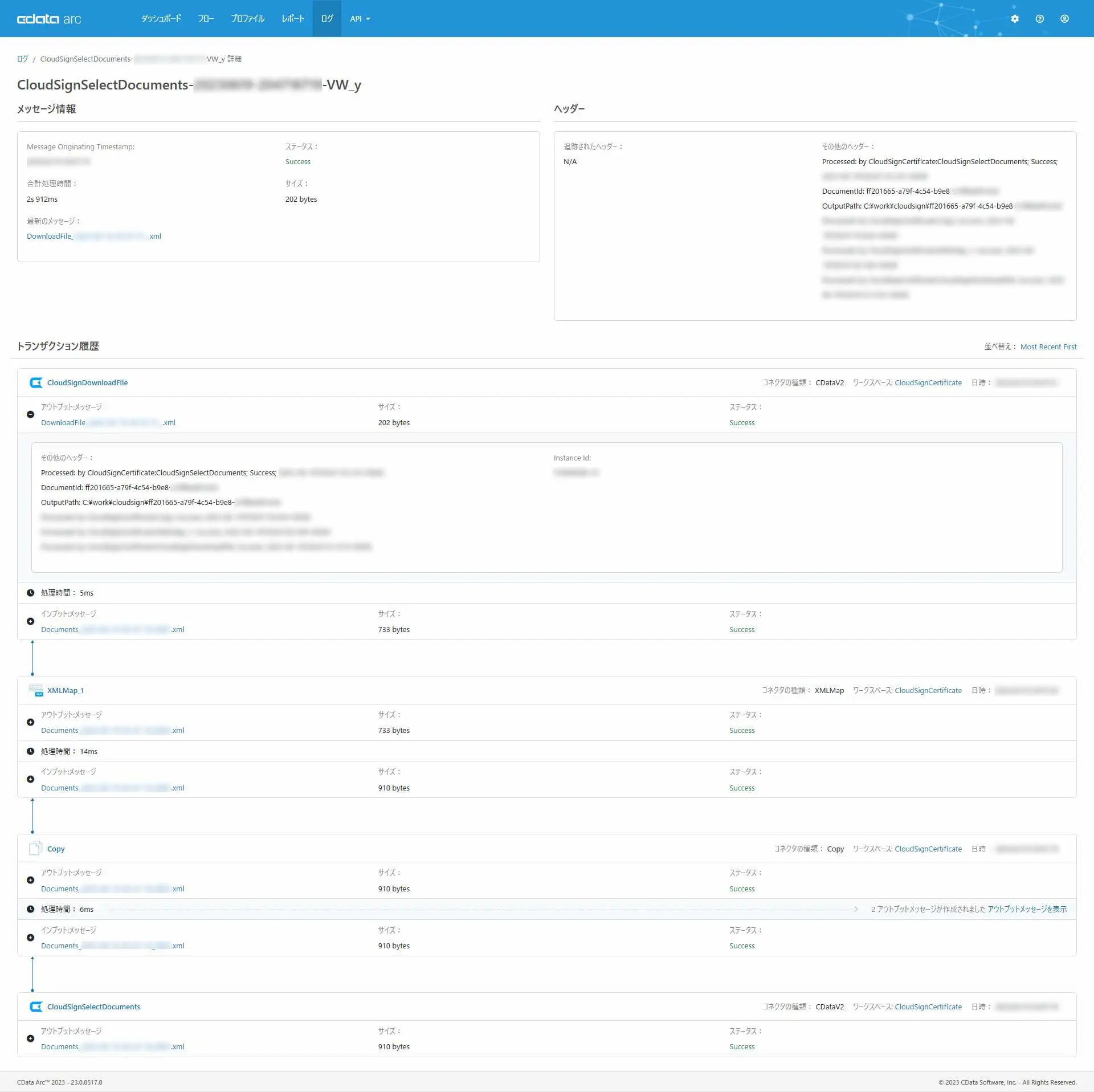The width and height of the screenshot is (1094, 1092).
Task: Expand CloudSignSelectDocuments output message details
Action: click(x=31, y=1038)
